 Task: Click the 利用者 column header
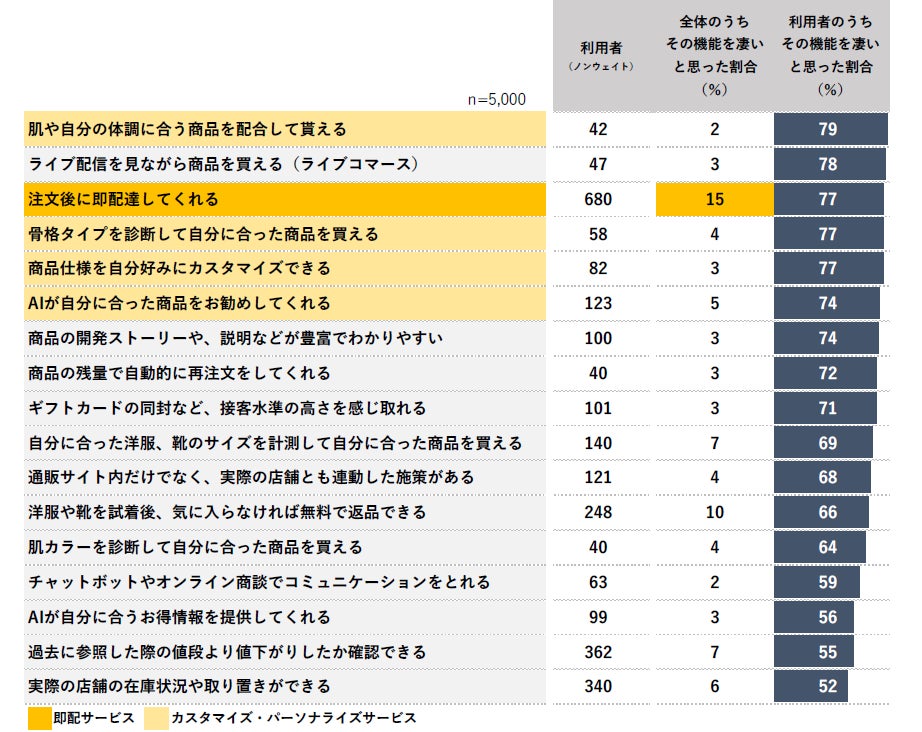click(601, 56)
